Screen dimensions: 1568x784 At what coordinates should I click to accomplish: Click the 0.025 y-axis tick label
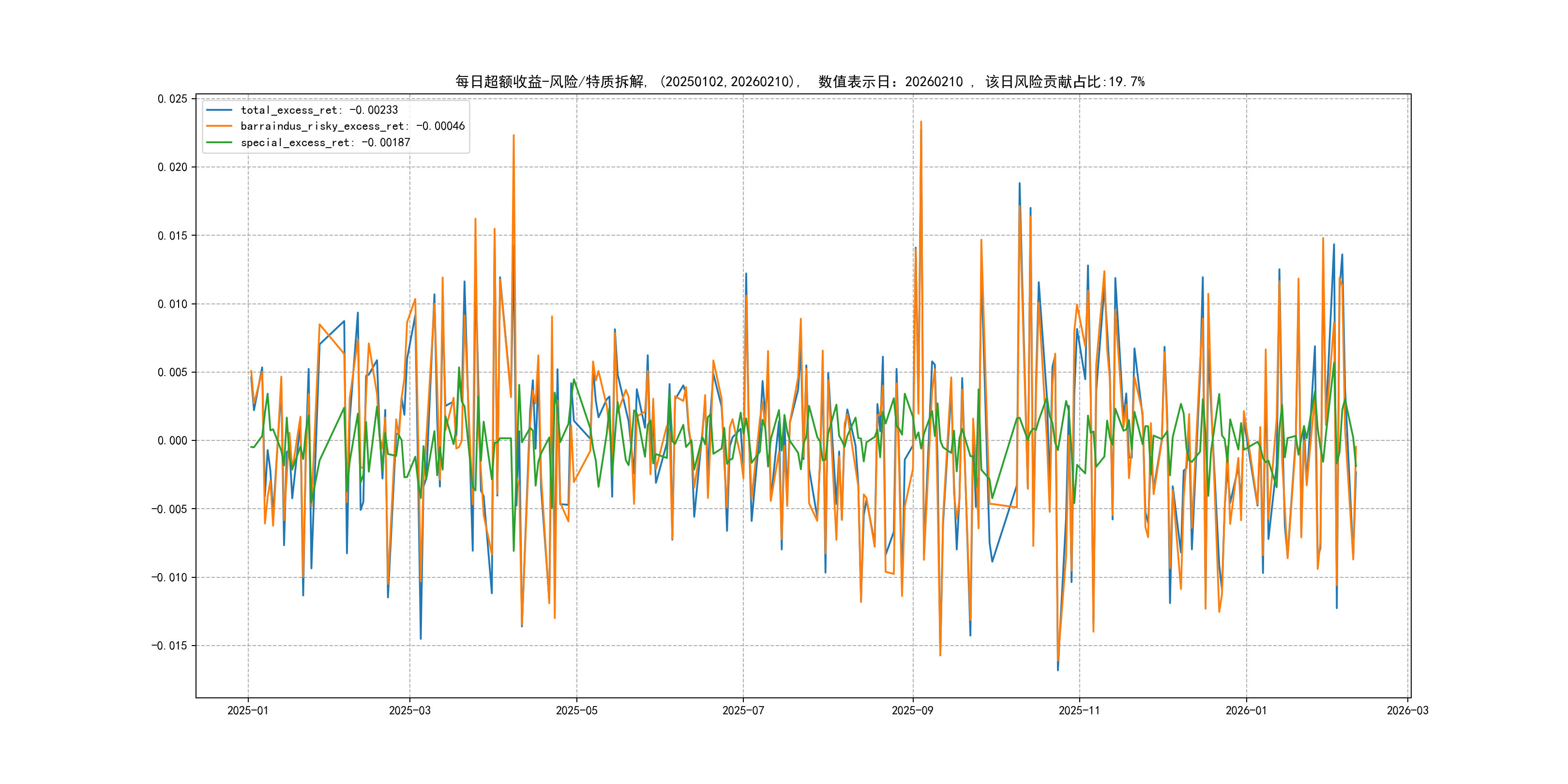[172, 99]
